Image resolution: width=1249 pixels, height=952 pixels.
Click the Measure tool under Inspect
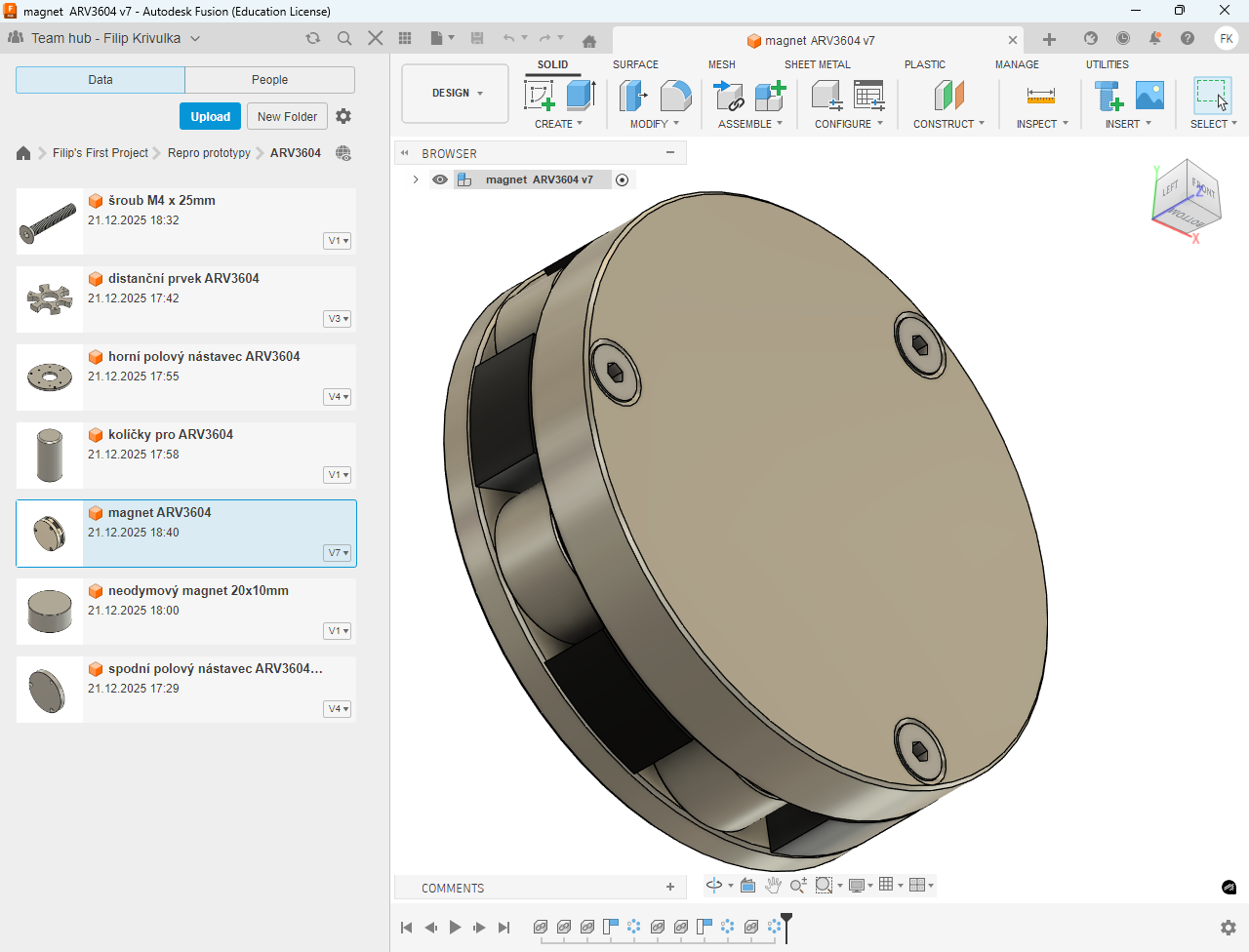click(x=1040, y=96)
